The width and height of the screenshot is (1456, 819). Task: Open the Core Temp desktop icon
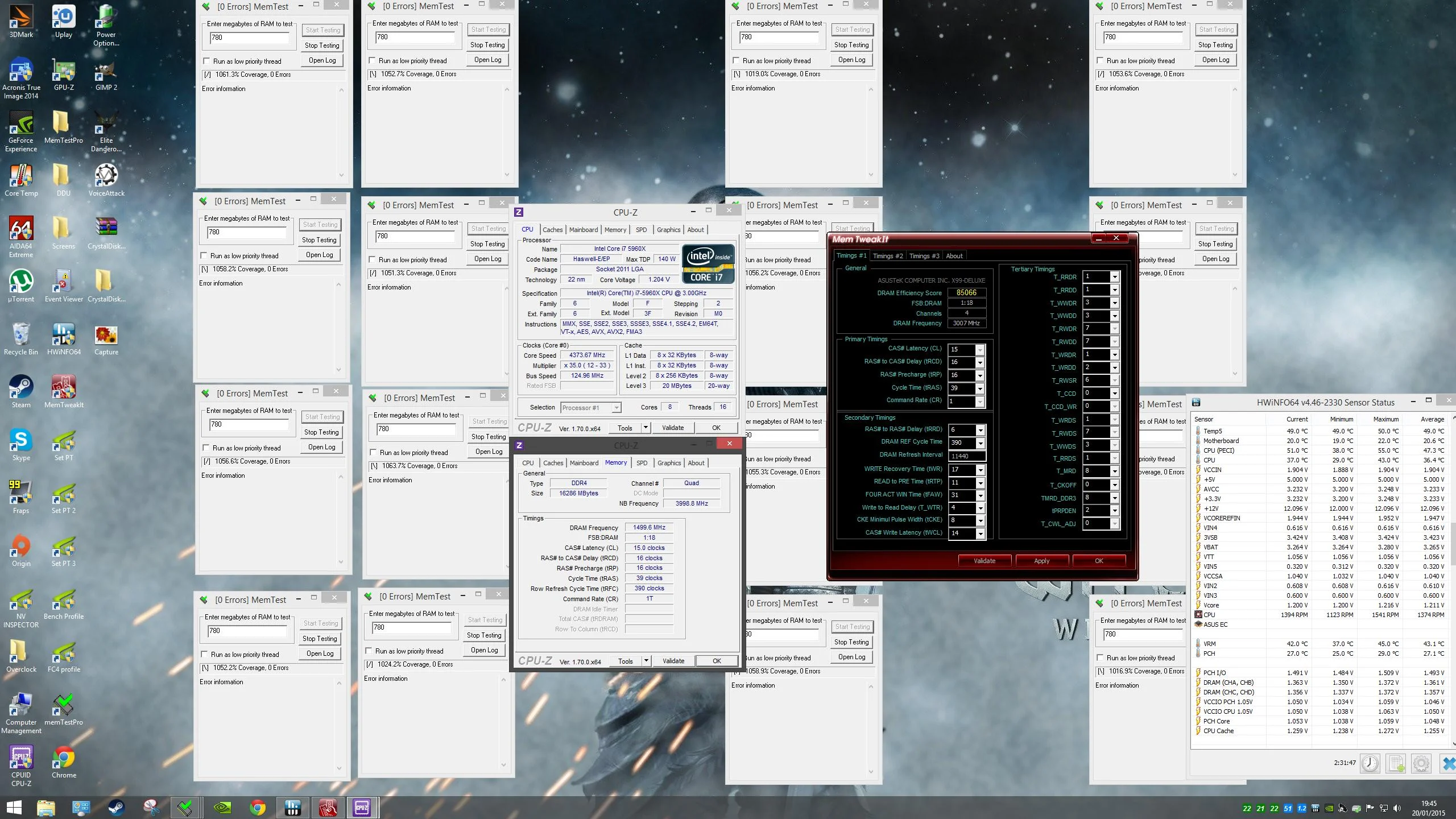coord(21,181)
